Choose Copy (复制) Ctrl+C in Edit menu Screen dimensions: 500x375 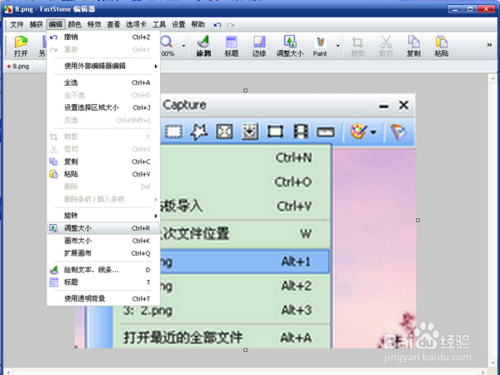pyautogui.click(x=104, y=162)
